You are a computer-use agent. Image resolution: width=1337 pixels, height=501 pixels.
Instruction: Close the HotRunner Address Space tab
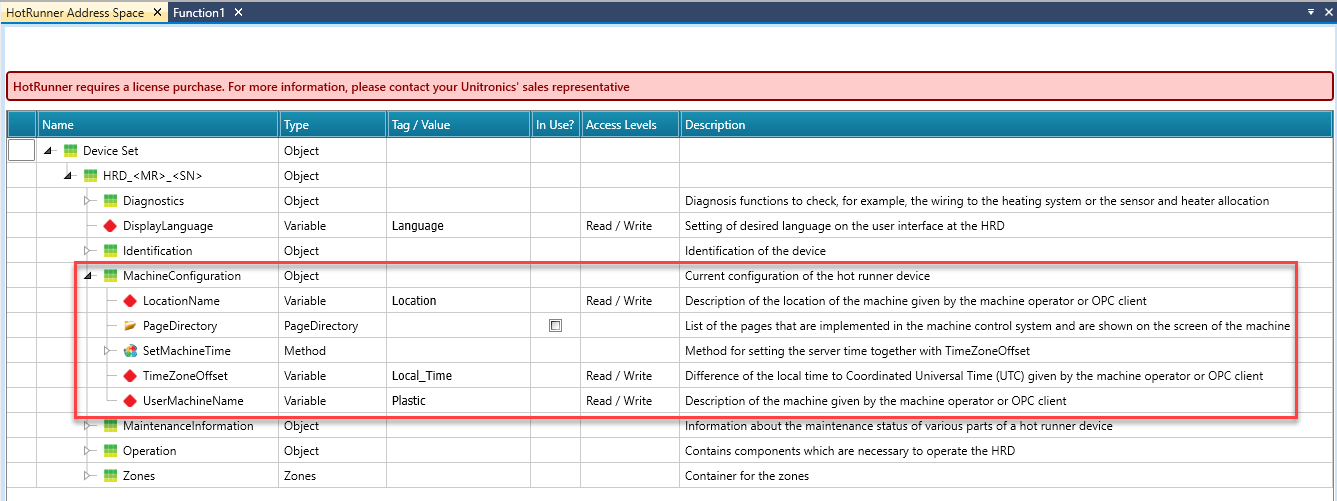tap(158, 13)
